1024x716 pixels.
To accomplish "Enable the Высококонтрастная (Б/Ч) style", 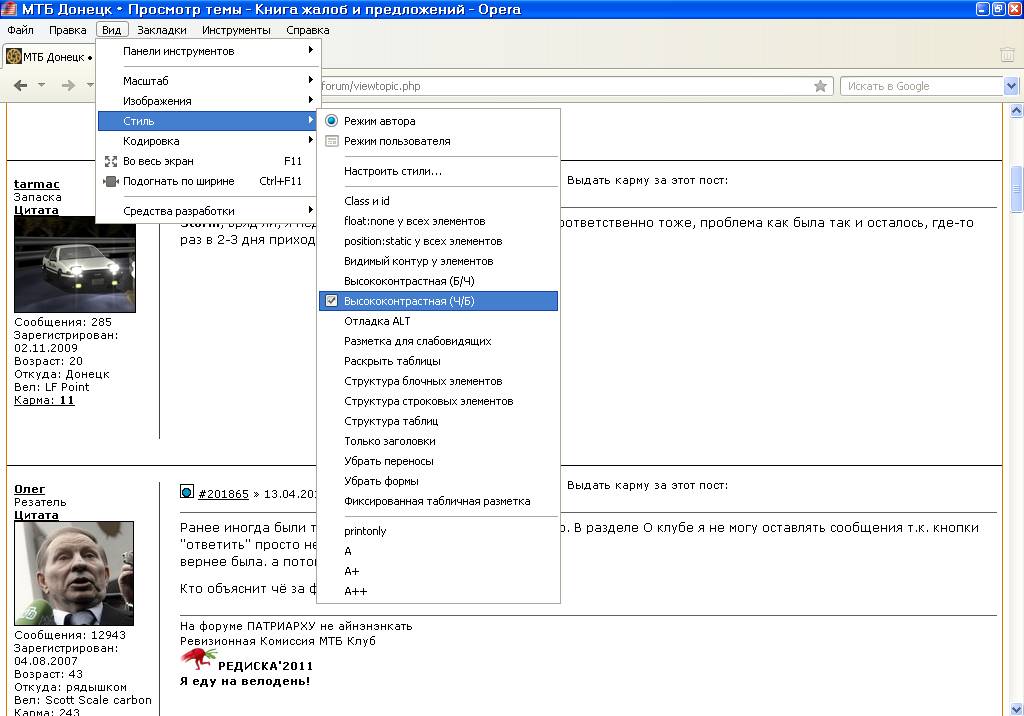I will (x=409, y=281).
